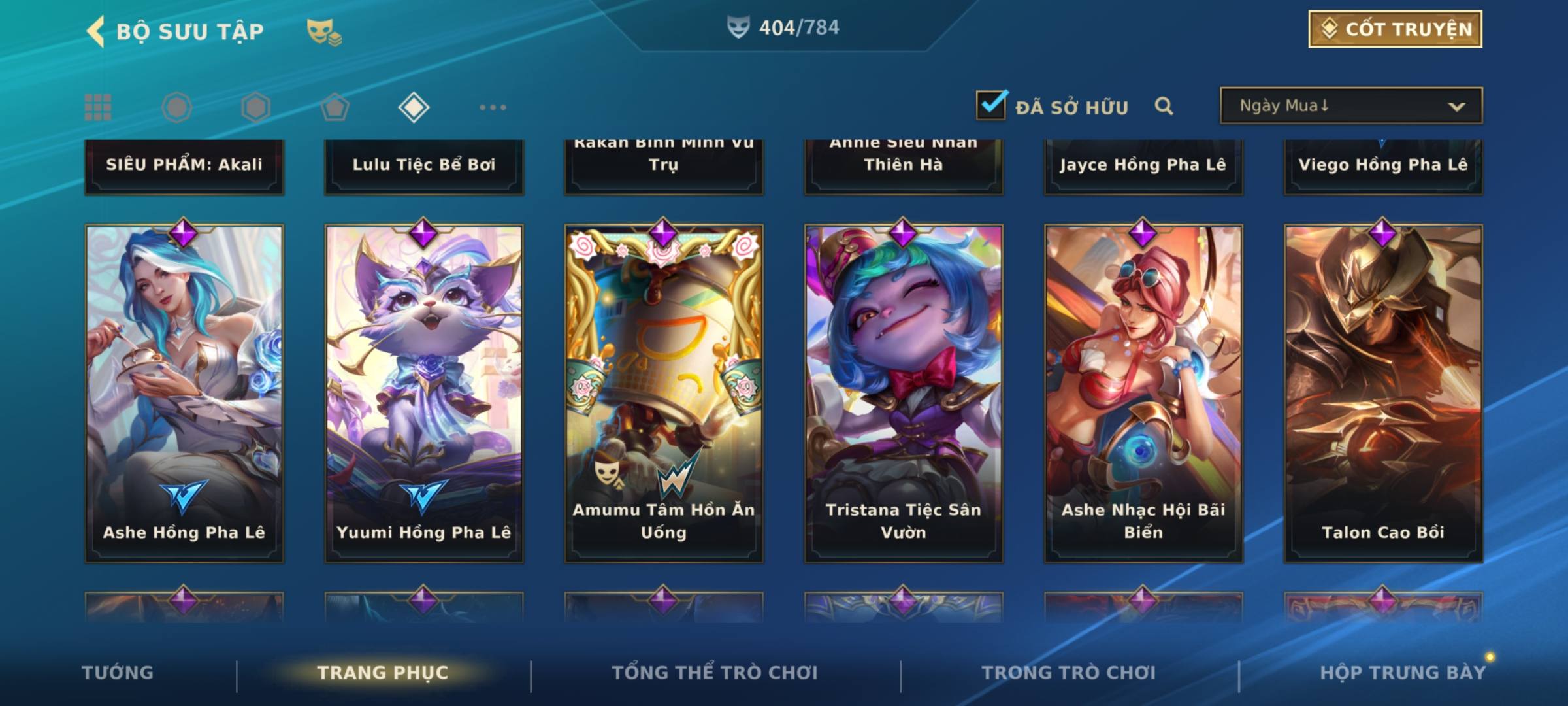This screenshot has height=706, width=1568.
Task: Select the pentagon rarity filter icon
Action: [x=335, y=107]
